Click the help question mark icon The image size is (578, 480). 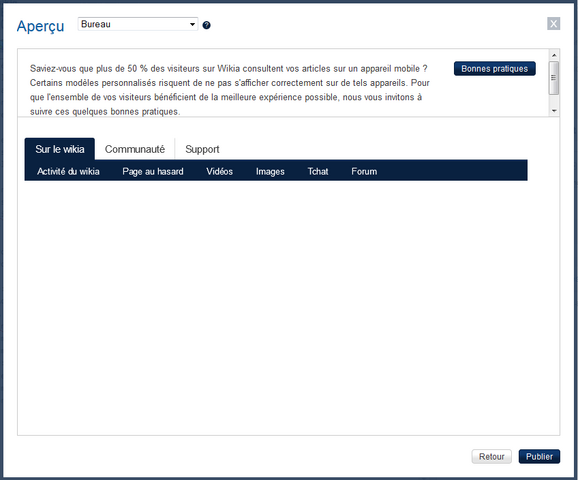click(x=206, y=25)
